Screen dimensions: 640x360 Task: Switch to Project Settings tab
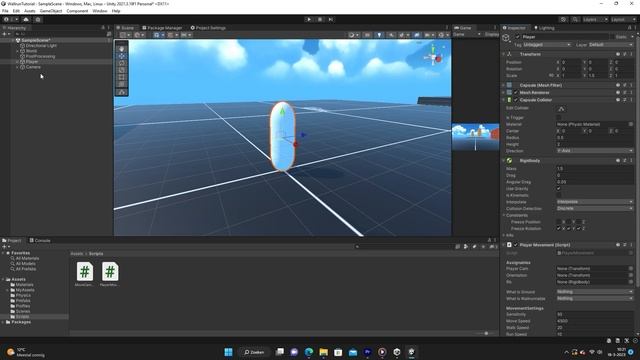point(208,28)
